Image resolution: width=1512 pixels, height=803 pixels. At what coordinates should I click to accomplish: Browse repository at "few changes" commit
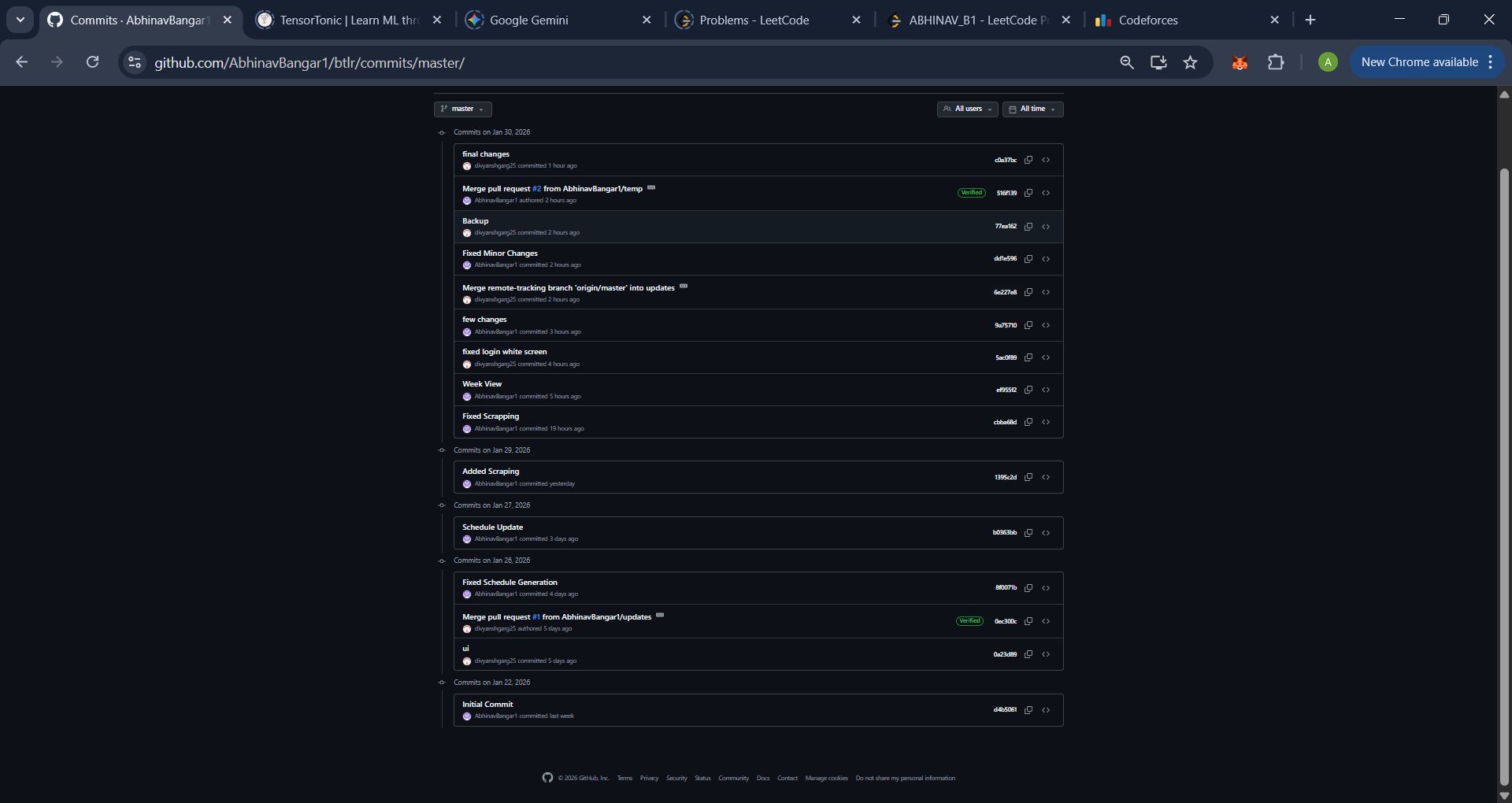(x=1046, y=325)
